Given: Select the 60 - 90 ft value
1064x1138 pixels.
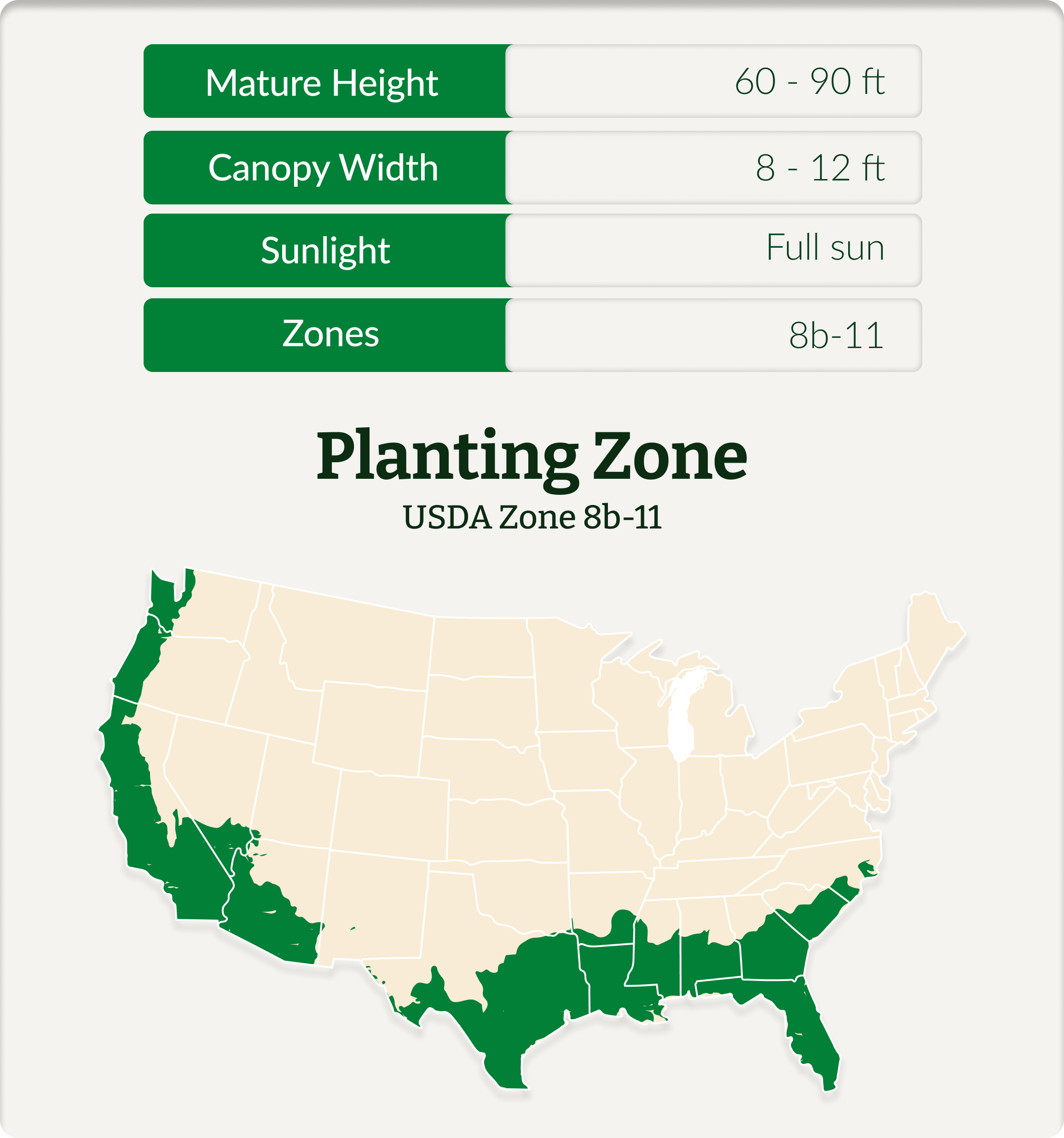Looking at the screenshot, I should pyautogui.click(x=810, y=81).
